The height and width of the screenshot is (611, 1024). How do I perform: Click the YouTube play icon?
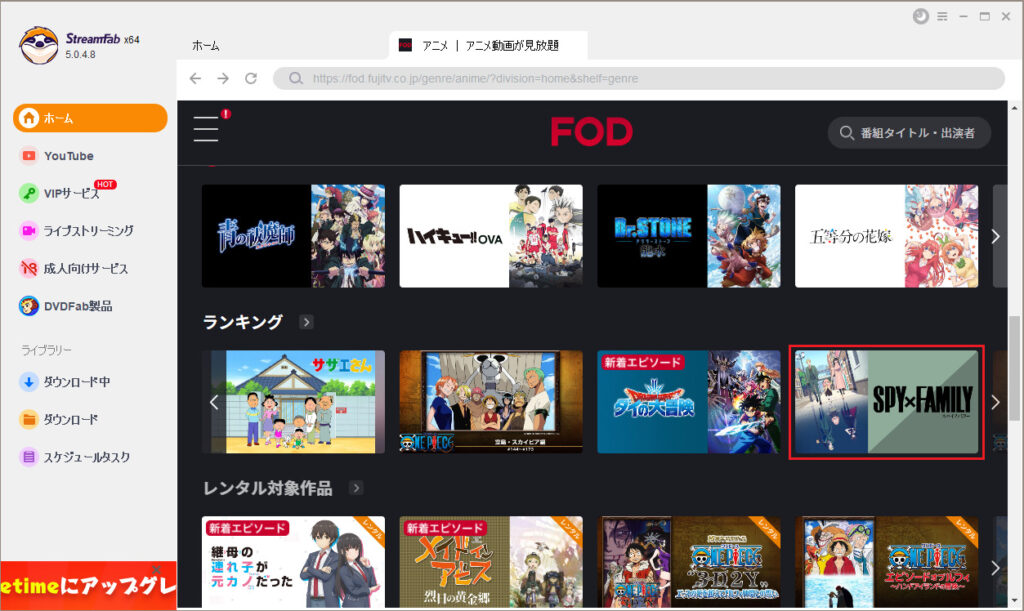click(x=29, y=156)
